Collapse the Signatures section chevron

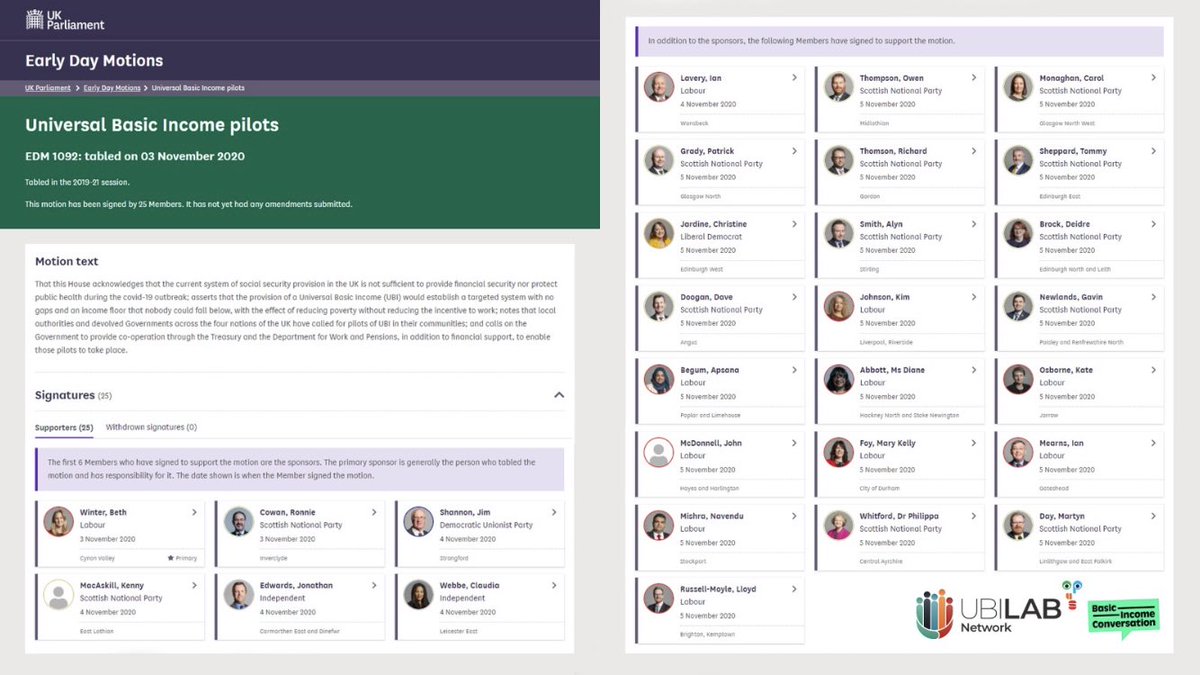(x=559, y=395)
